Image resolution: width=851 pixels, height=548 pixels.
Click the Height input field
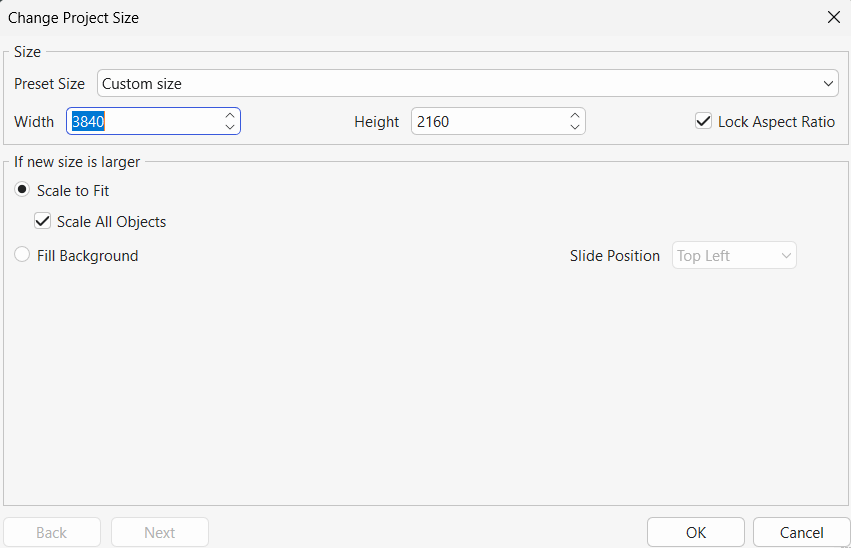pyautogui.click(x=488, y=121)
